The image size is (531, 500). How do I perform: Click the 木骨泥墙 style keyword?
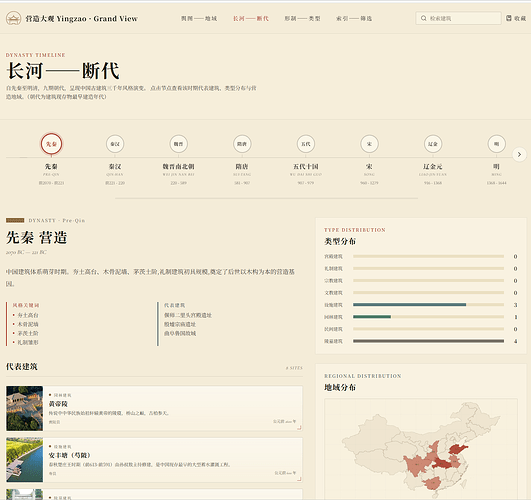click(x=28, y=324)
